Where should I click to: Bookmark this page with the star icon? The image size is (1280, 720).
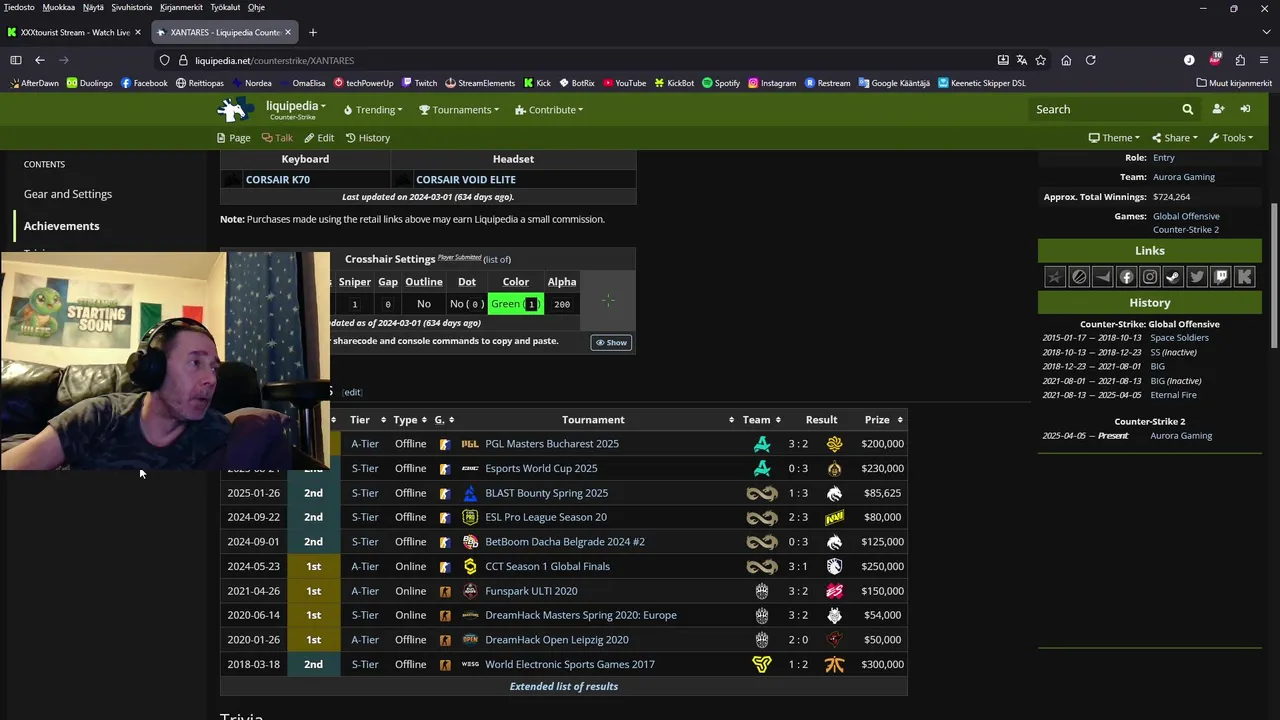1040,60
